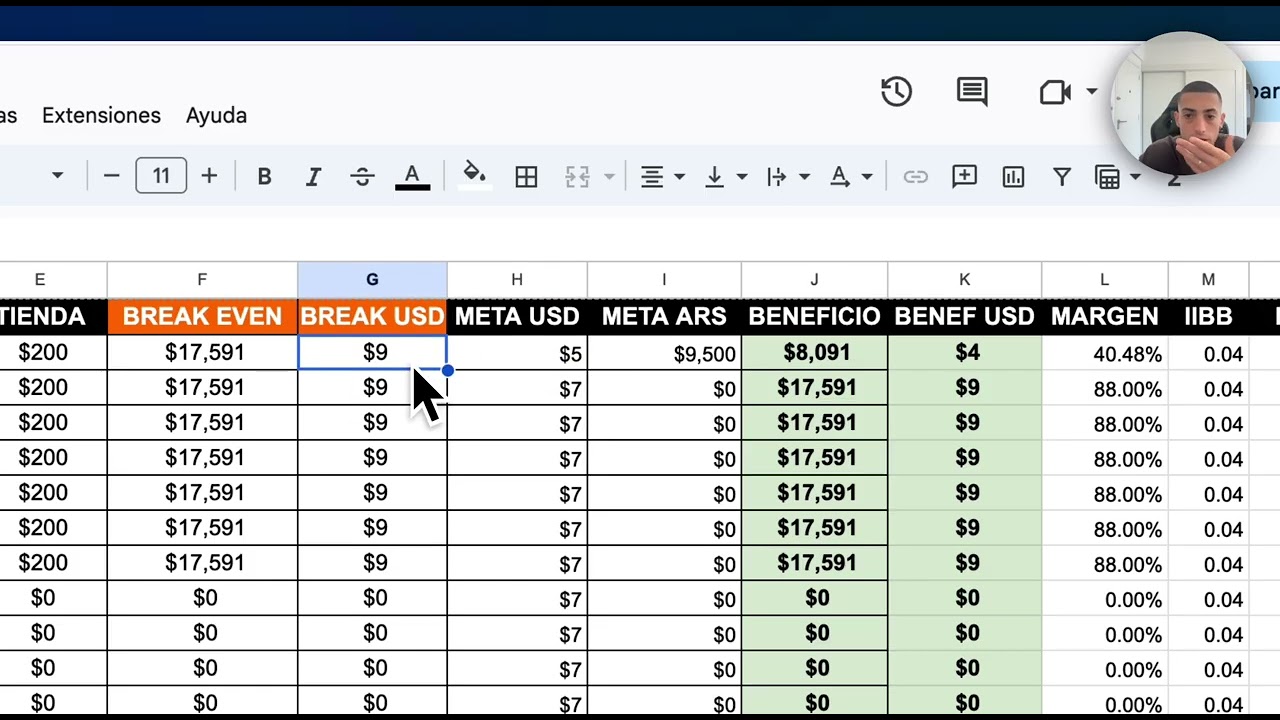Screen dimensions: 1280x720
Task: Click the BENEF USD header cell
Action: [964, 317]
